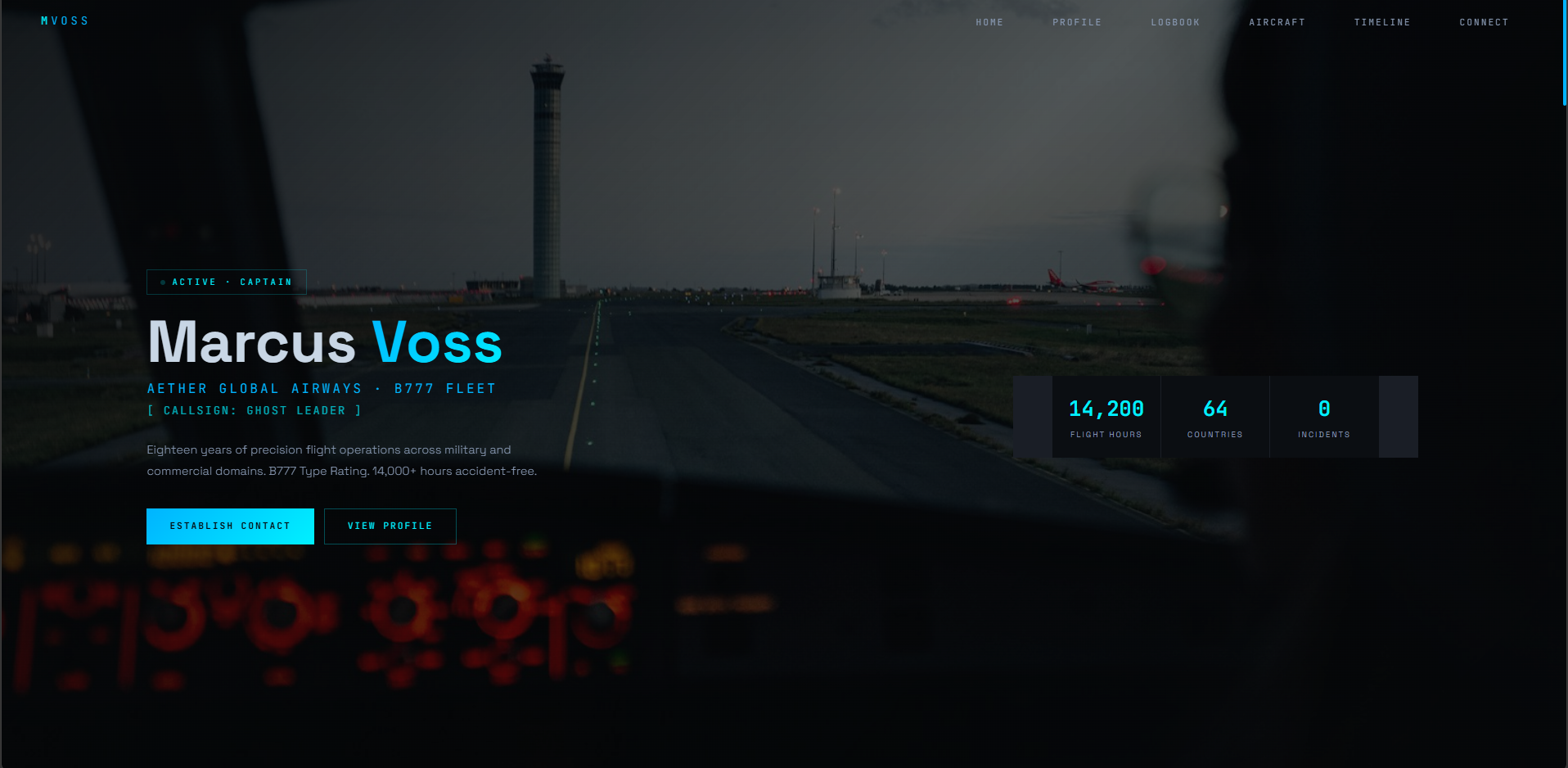The image size is (1568, 768).
Task: Open the CONNECT nav link
Action: (x=1484, y=23)
